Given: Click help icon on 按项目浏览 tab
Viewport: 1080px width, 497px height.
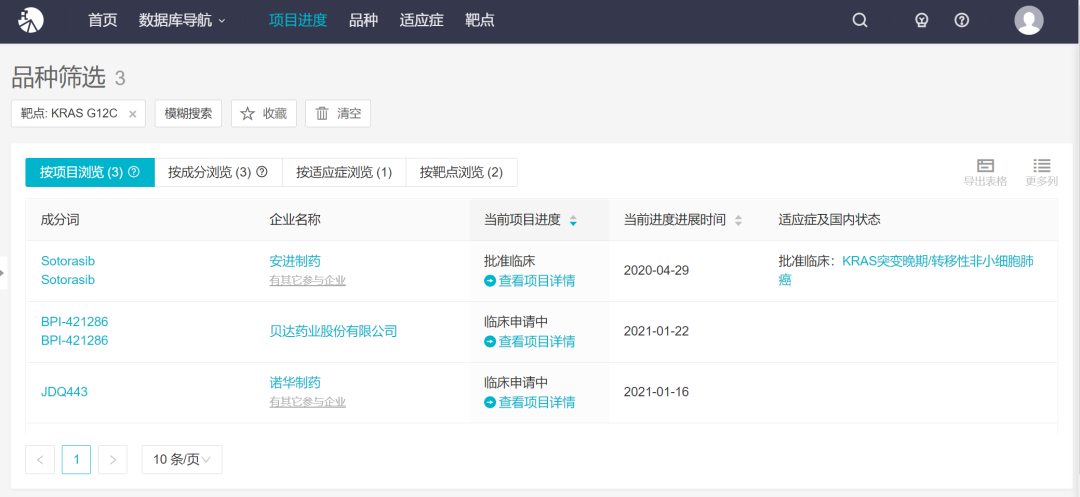Looking at the screenshot, I should (134, 172).
